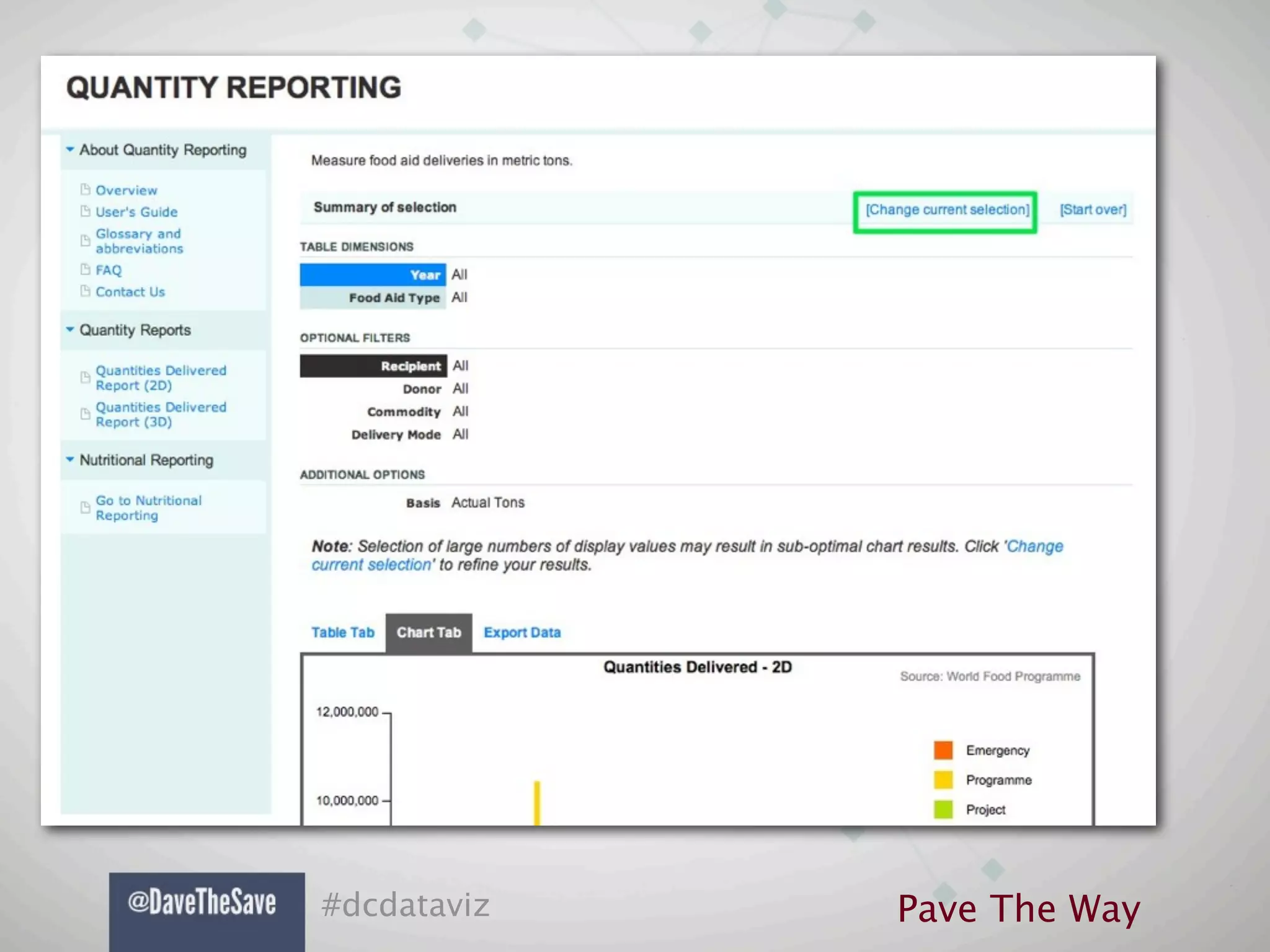This screenshot has width=1270, height=952.
Task: Click the #dcdataviz hashtag
Action: pos(406,905)
